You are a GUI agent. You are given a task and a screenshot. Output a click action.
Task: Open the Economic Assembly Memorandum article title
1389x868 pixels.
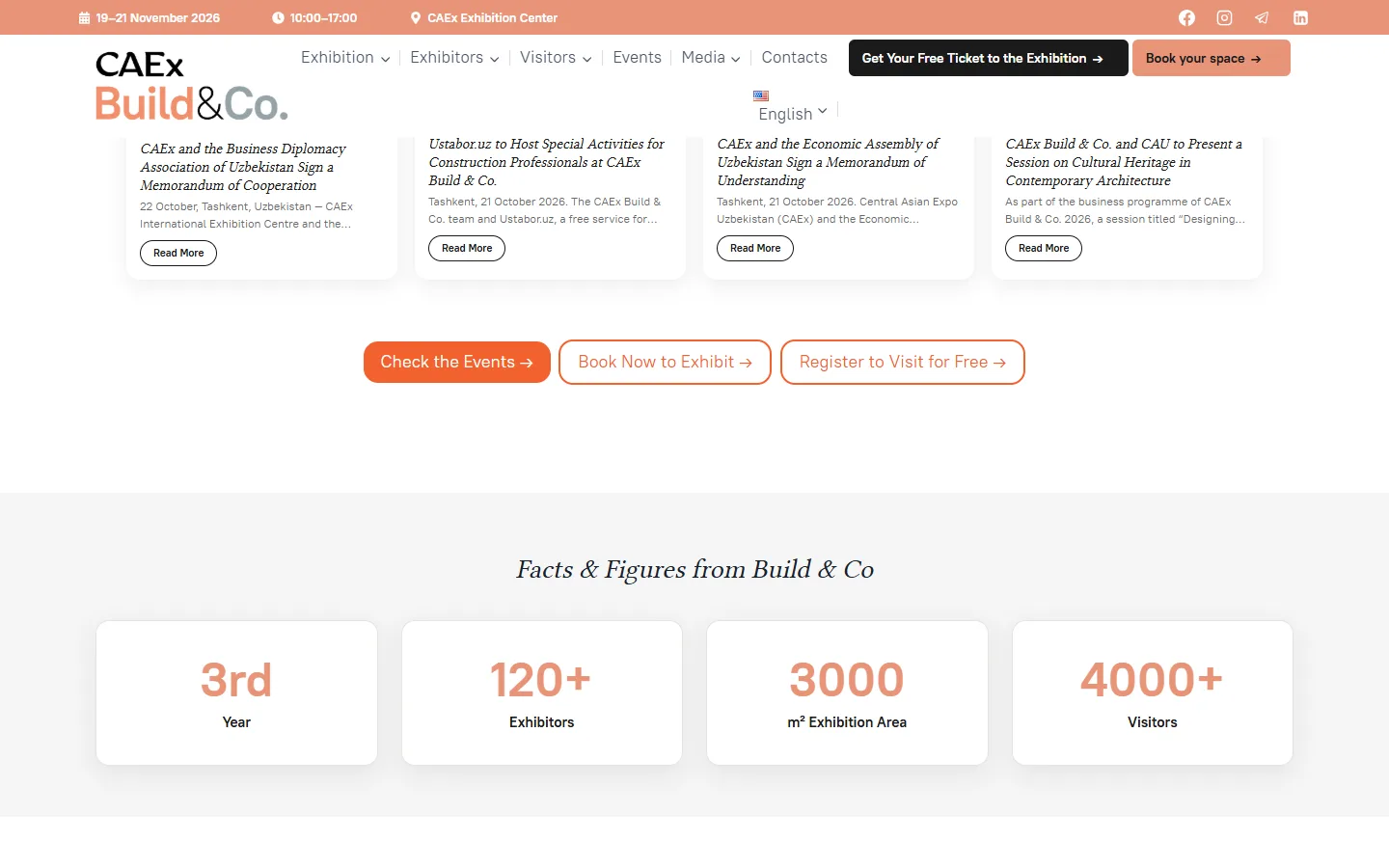[828, 162]
